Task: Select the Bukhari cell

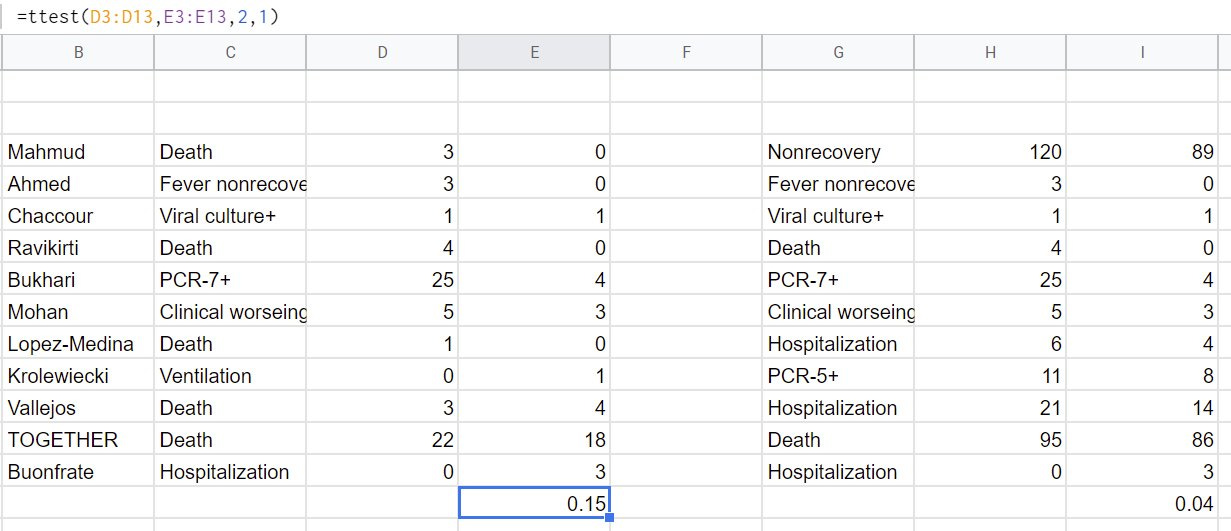Action: (x=78, y=280)
